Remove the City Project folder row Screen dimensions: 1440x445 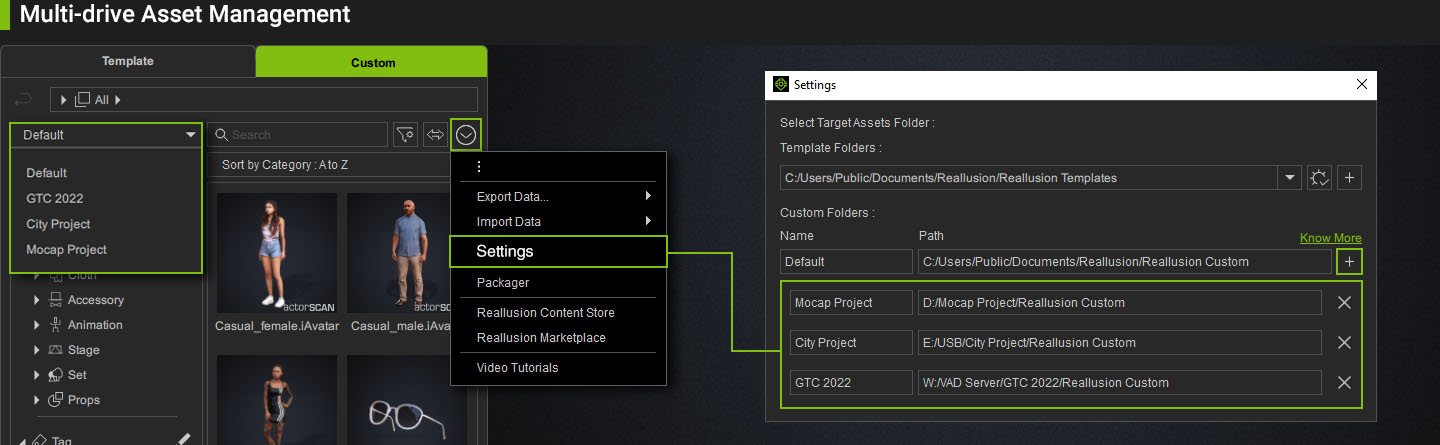click(x=1344, y=343)
